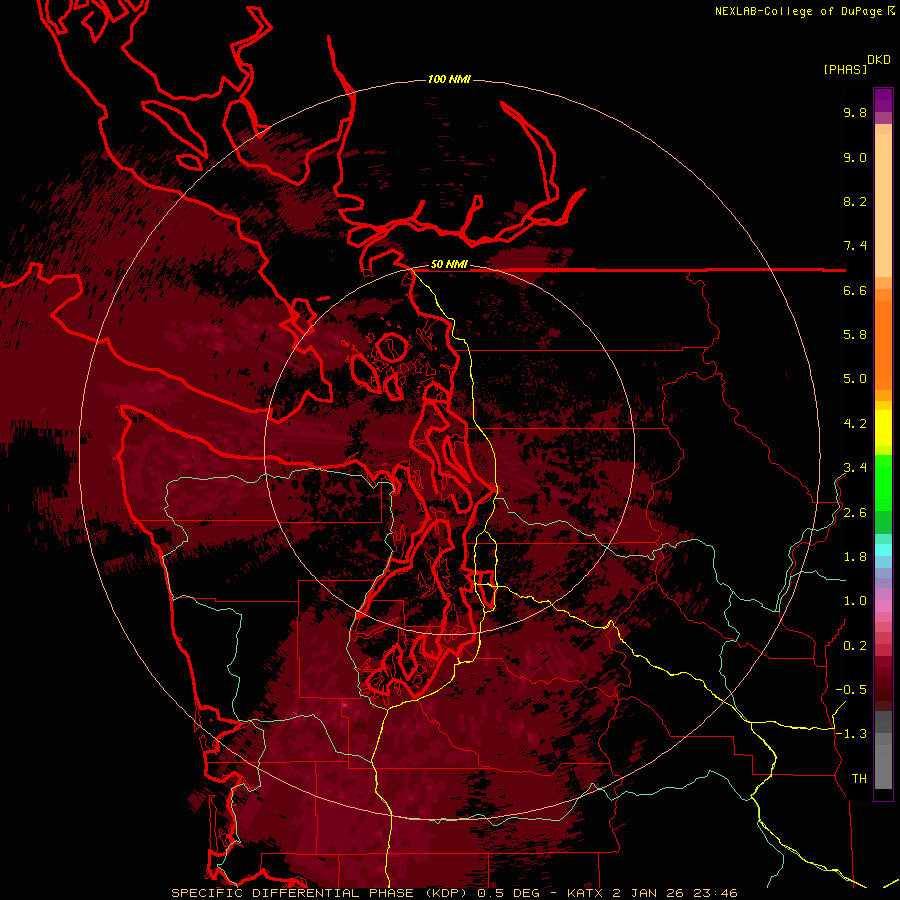The width and height of the screenshot is (900, 900).
Task: Click the KATX radar site identifier
Action: point(585,893)
